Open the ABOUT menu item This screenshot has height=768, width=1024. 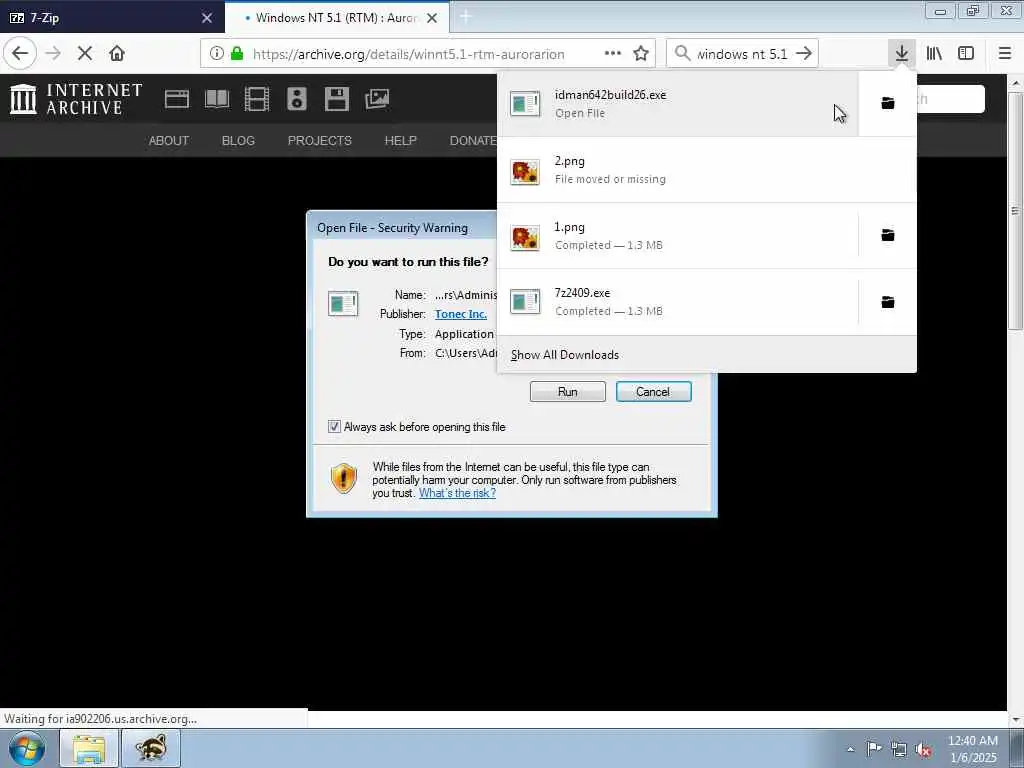tap(168, 140)
